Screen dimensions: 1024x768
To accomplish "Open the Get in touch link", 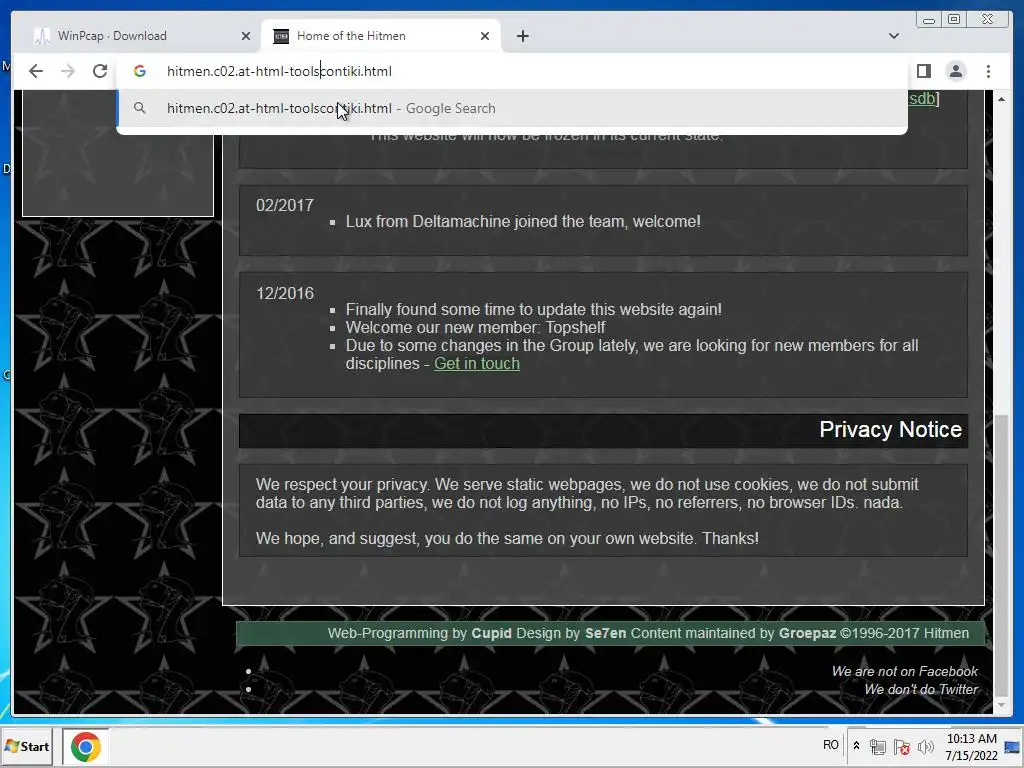I will 477,364.
